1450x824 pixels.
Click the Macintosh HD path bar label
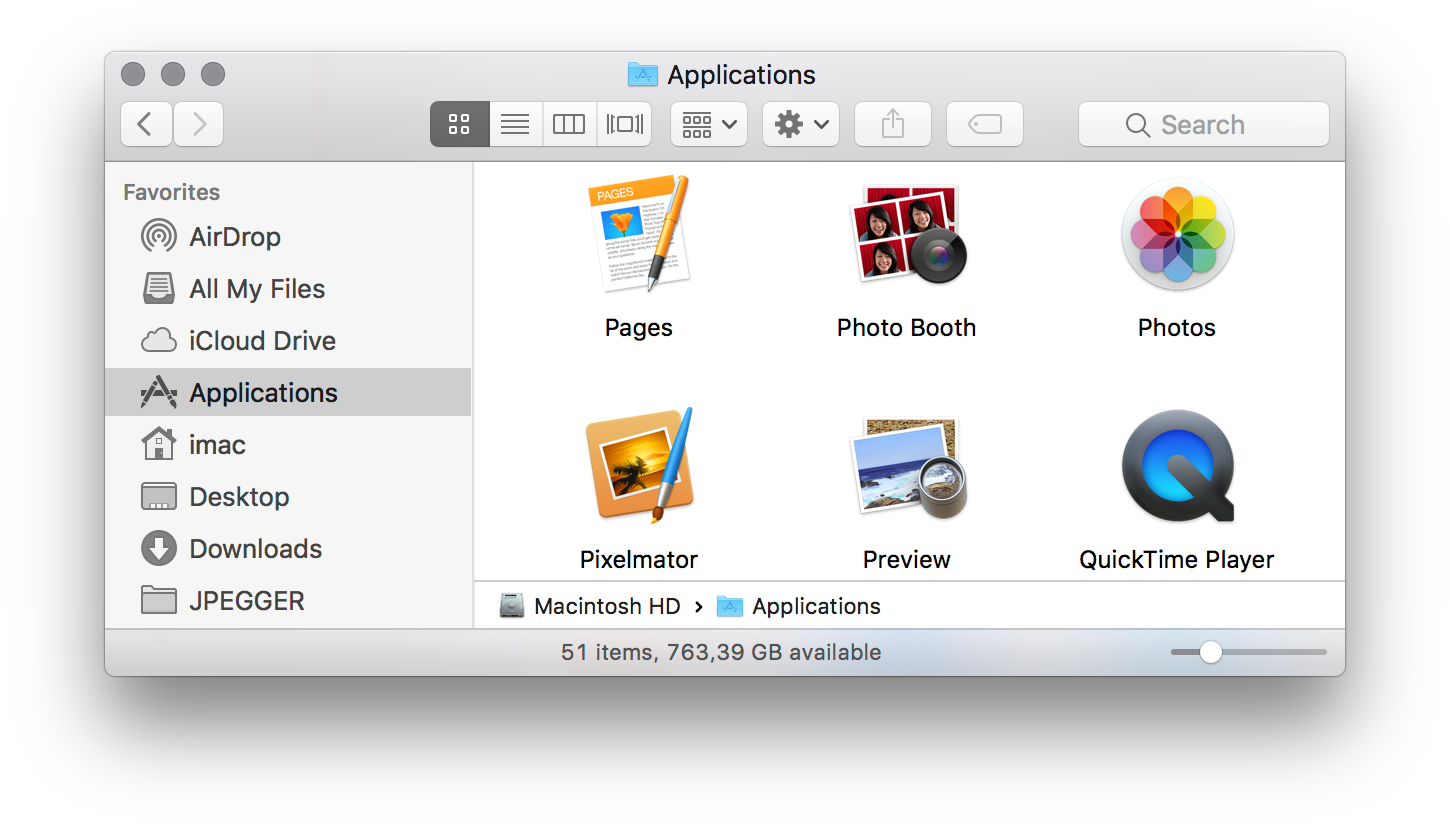(x=607, y=606)
